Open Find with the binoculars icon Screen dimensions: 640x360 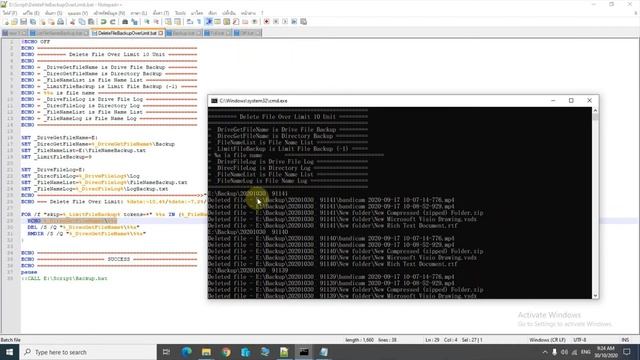point(125,22)
